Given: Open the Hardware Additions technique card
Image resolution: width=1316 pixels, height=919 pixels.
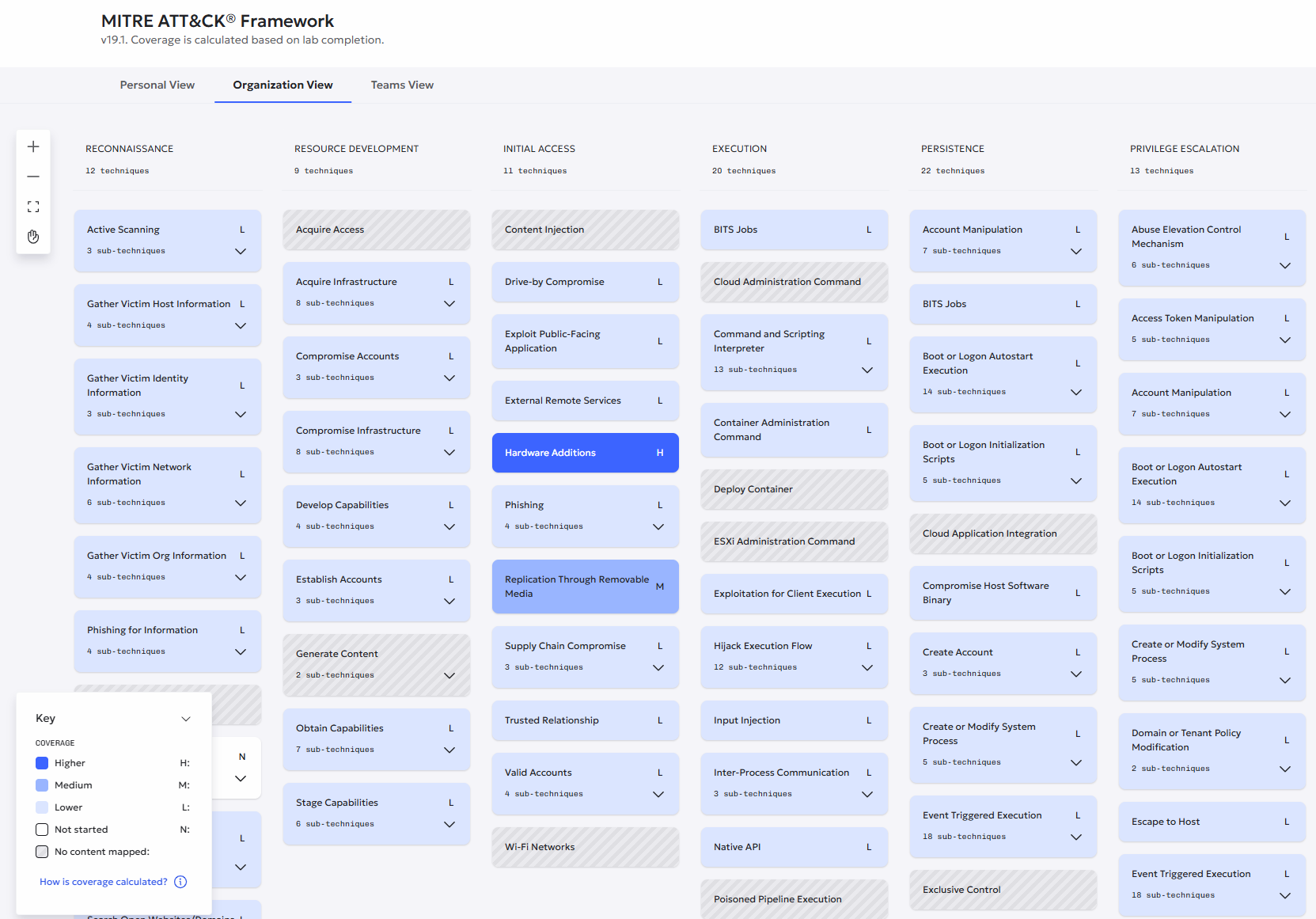Looking at the screenshot, I should tap(586, 453).
